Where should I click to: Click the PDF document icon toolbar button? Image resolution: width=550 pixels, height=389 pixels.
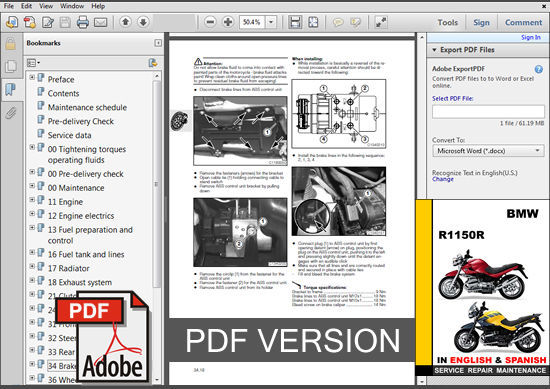click(29, 22)
